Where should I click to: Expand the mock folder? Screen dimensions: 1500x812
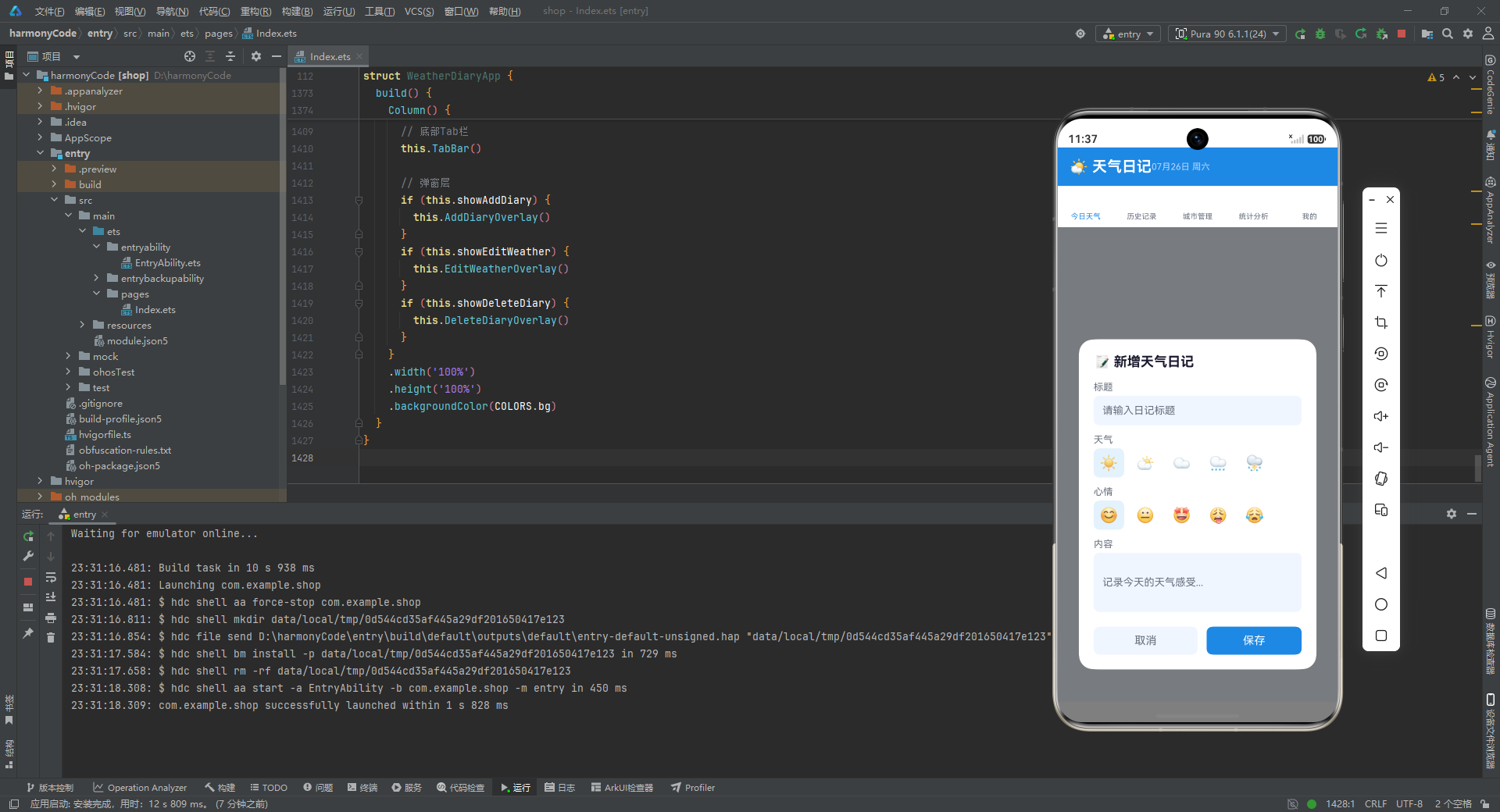(68, 356)
